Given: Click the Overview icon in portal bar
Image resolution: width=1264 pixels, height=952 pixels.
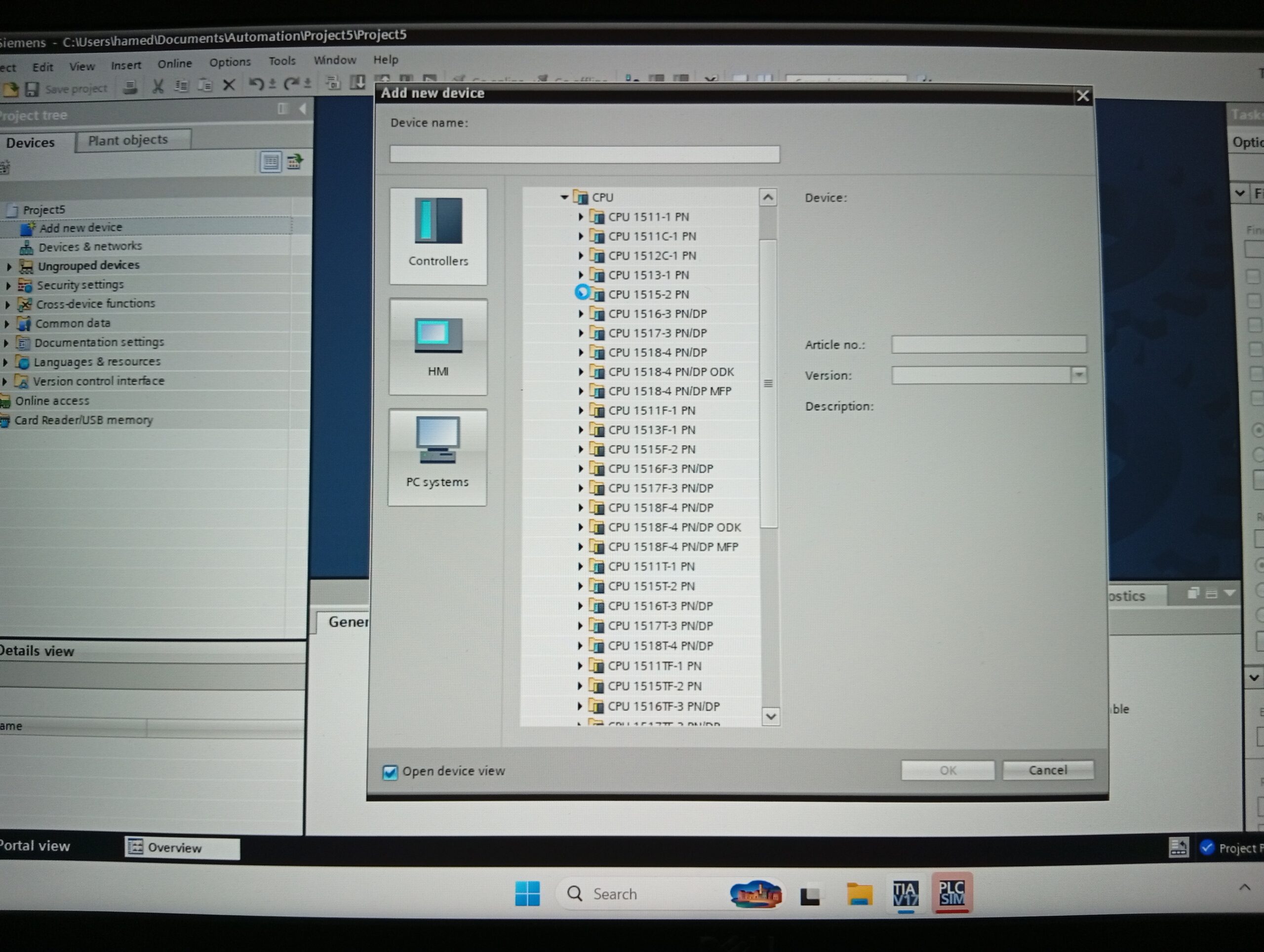Looking at the screenshot, I should point(135,846).
